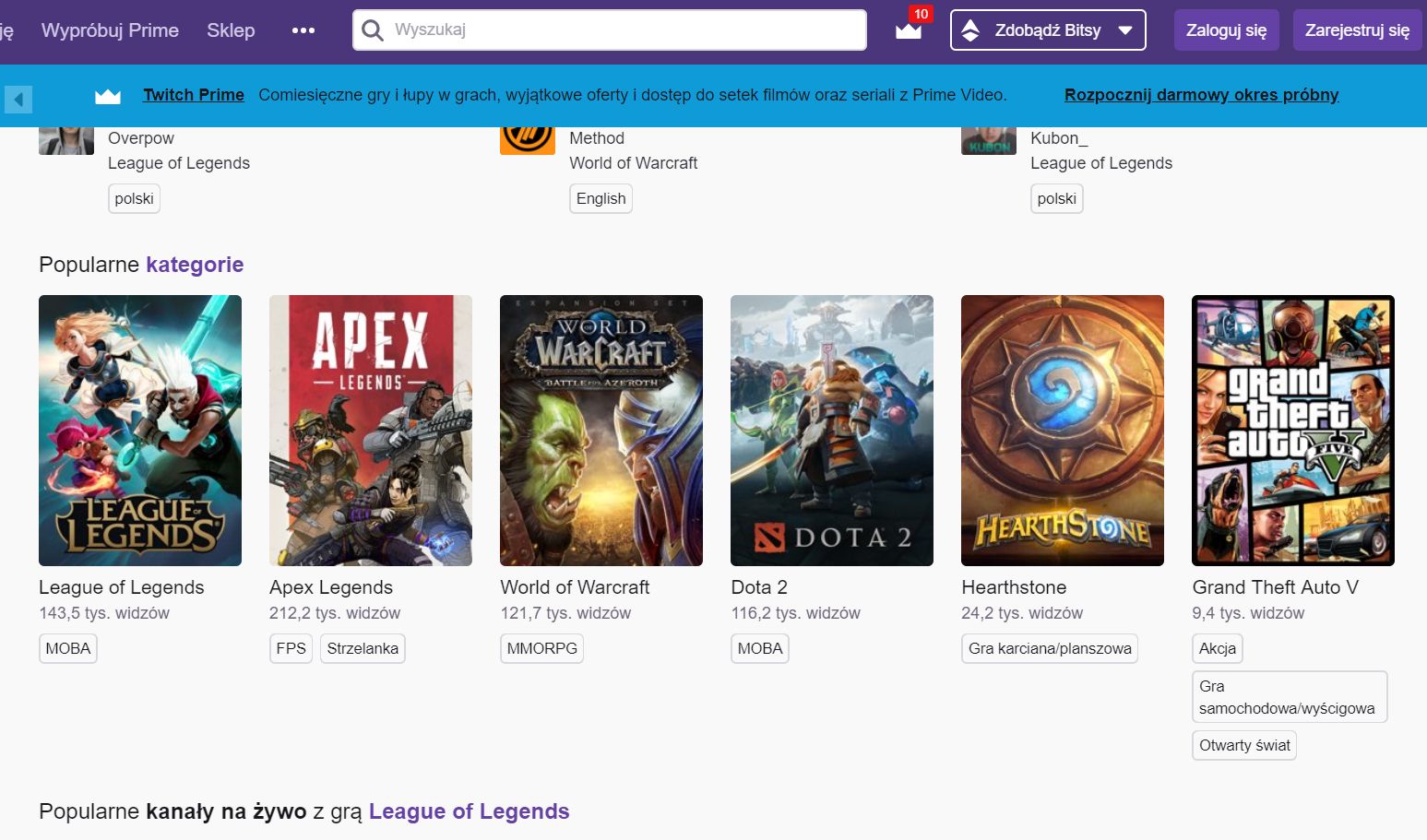The width and height of the screenshot is (1427, 840).
Task: Open the Method channel avatar
Action: pyautogui.click(x=528, y=141)
